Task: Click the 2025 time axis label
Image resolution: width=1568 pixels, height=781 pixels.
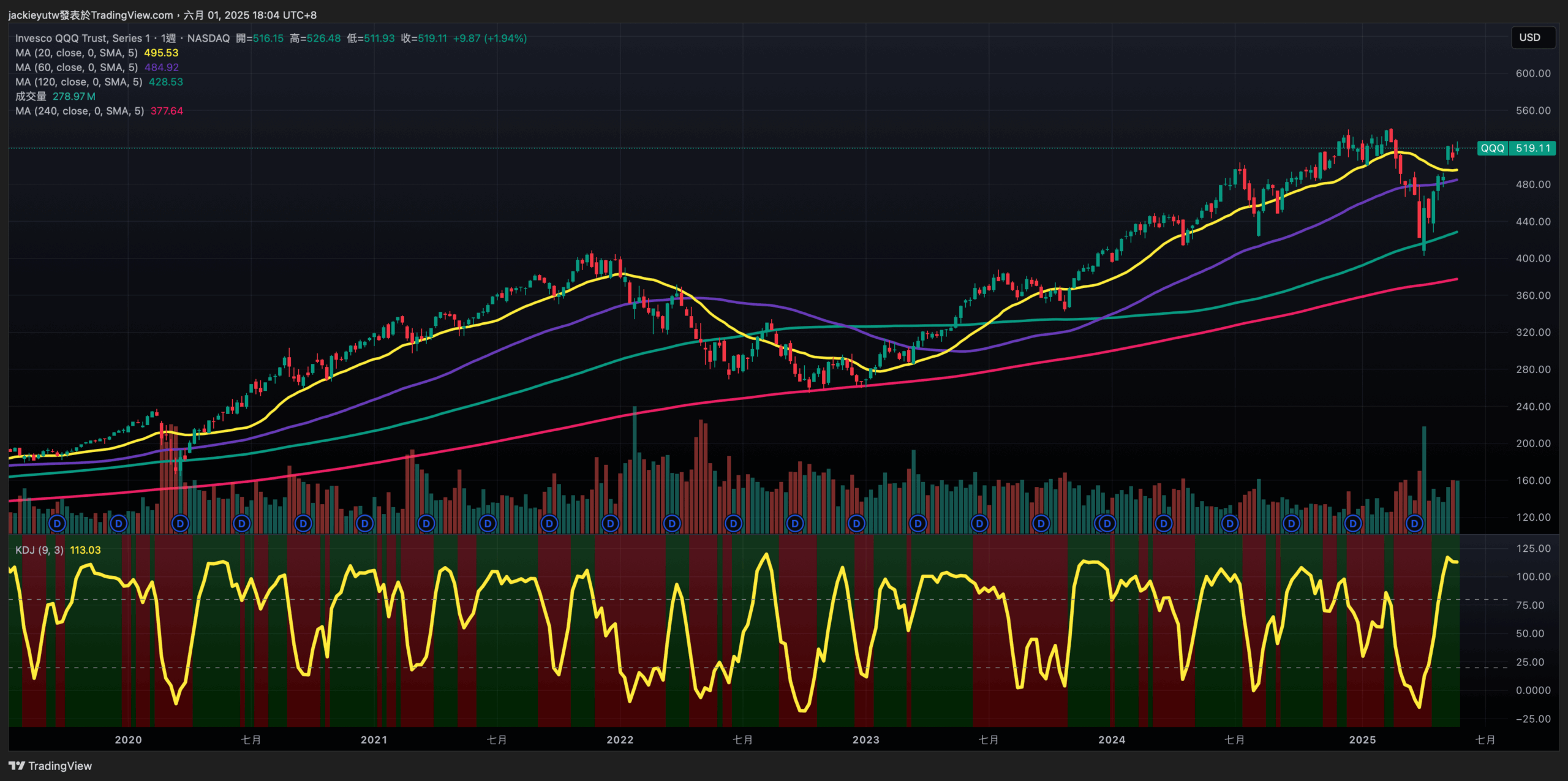Action: [1362, 740]
